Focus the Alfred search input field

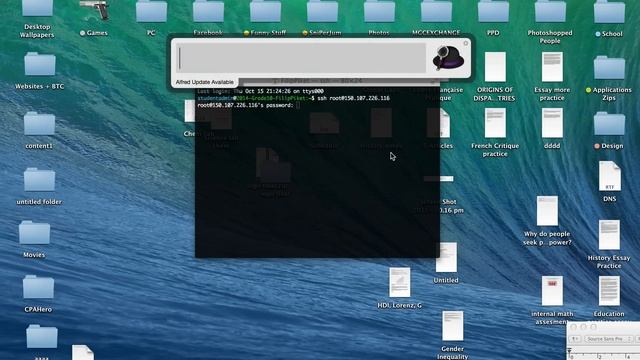(301, 58)
